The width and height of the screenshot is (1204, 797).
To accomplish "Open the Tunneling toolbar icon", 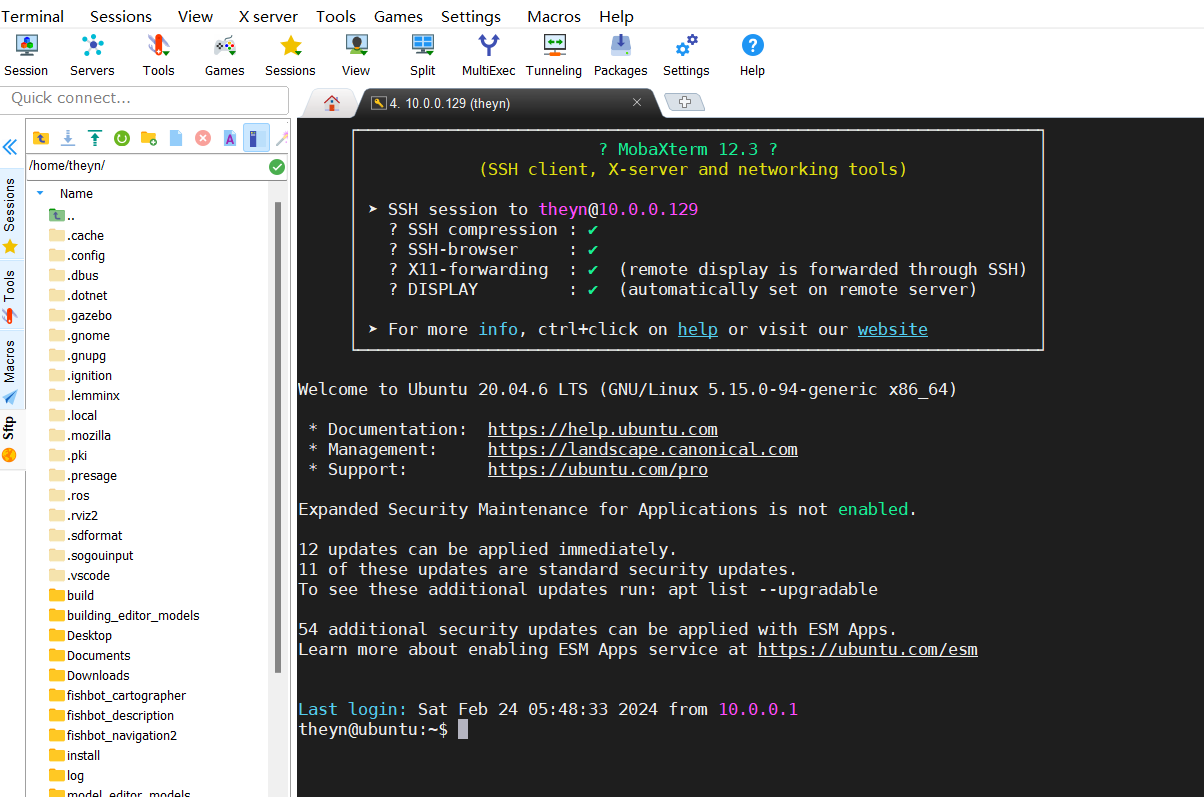I will click(554, 55).
